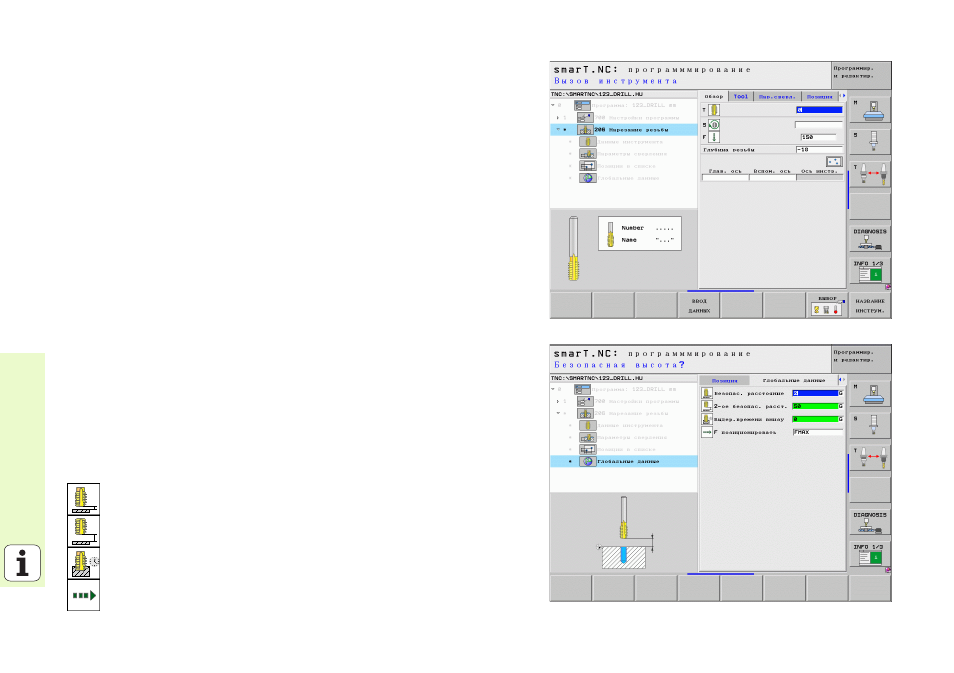This screenshot has height=673, width=954.
Task: Click the secondary axis coordinate input field
Action: (773, 178)
